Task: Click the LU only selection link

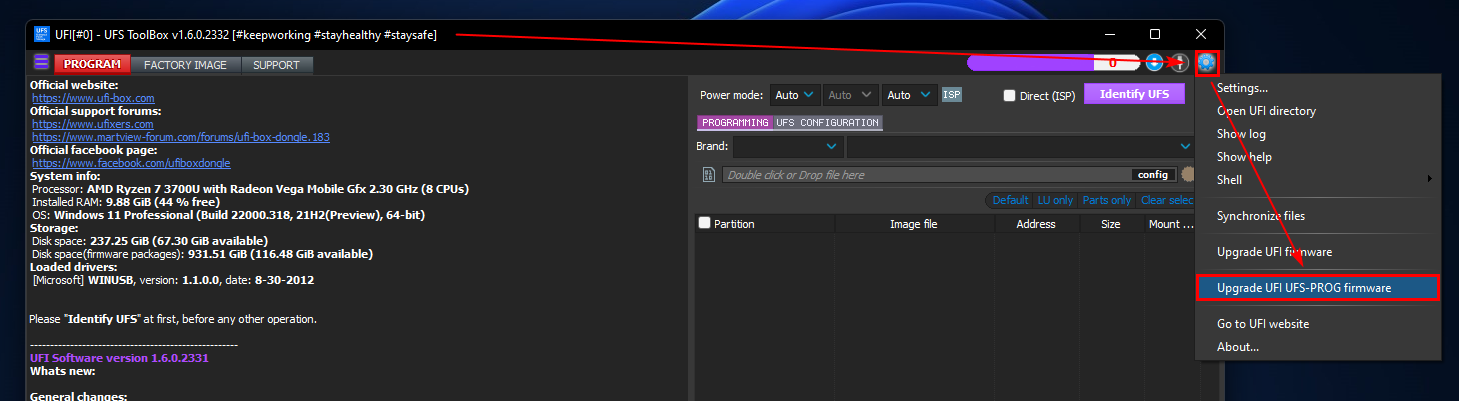Action: (x=1055, y=200)
